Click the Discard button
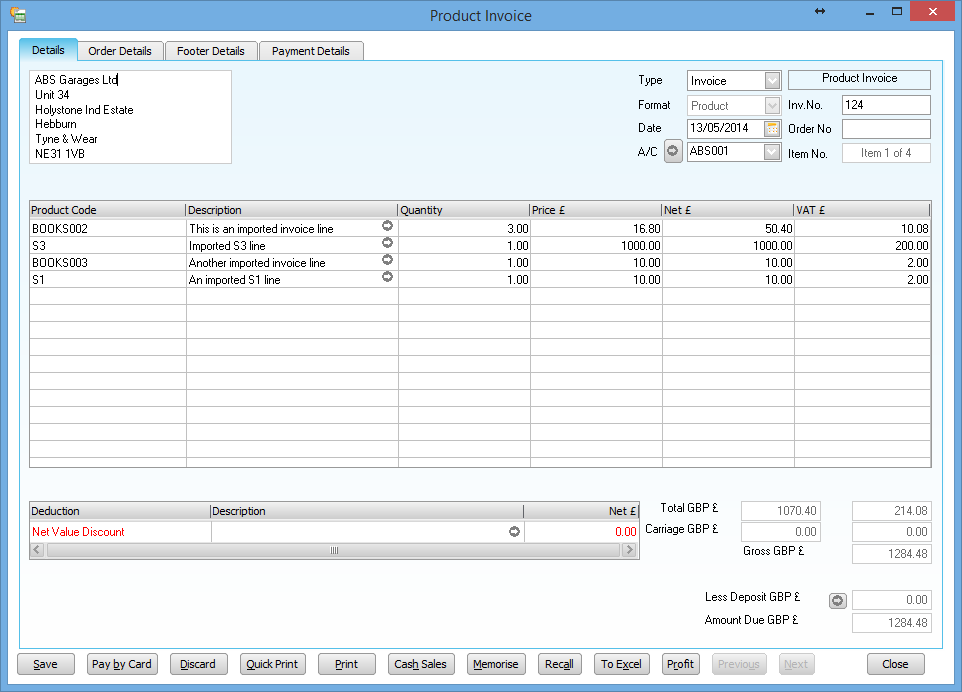This screenshot has width=962, height=692. pos(198,664)
